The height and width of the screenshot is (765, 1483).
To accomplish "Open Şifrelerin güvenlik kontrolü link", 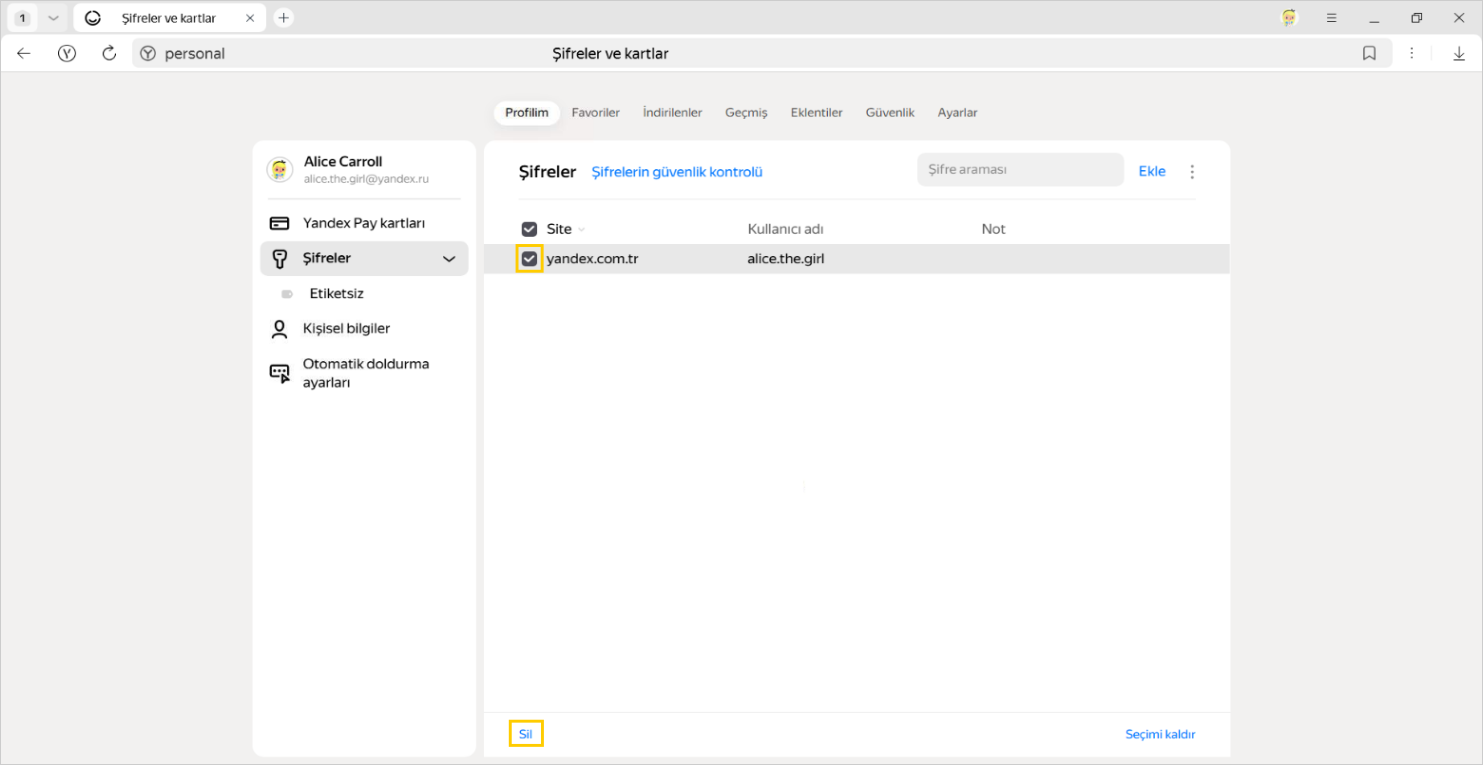I will [677, 172].
